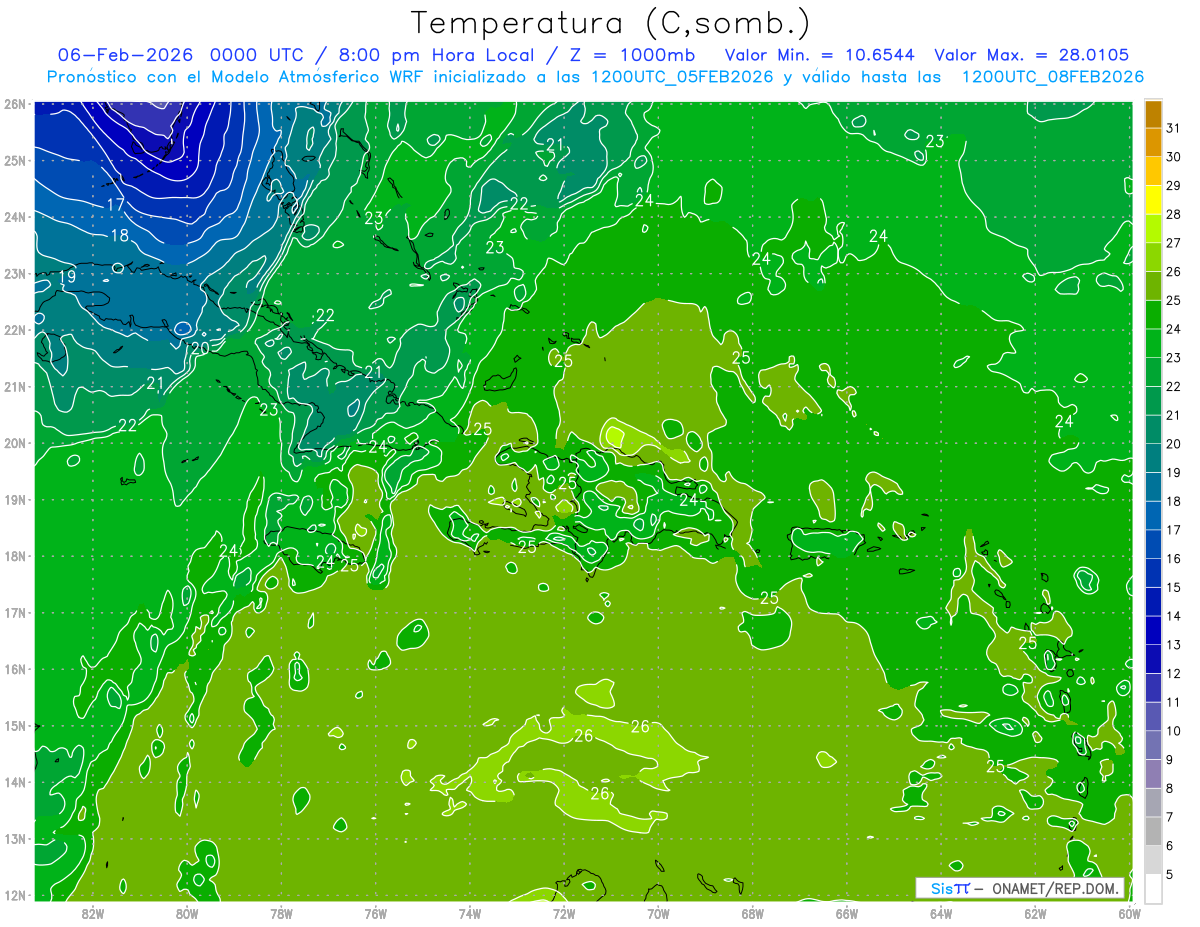The height and width of the screenshot is (927, 1200).
Task: Click the '8' value on the color scale
Action: click(x=1170, y=789)
